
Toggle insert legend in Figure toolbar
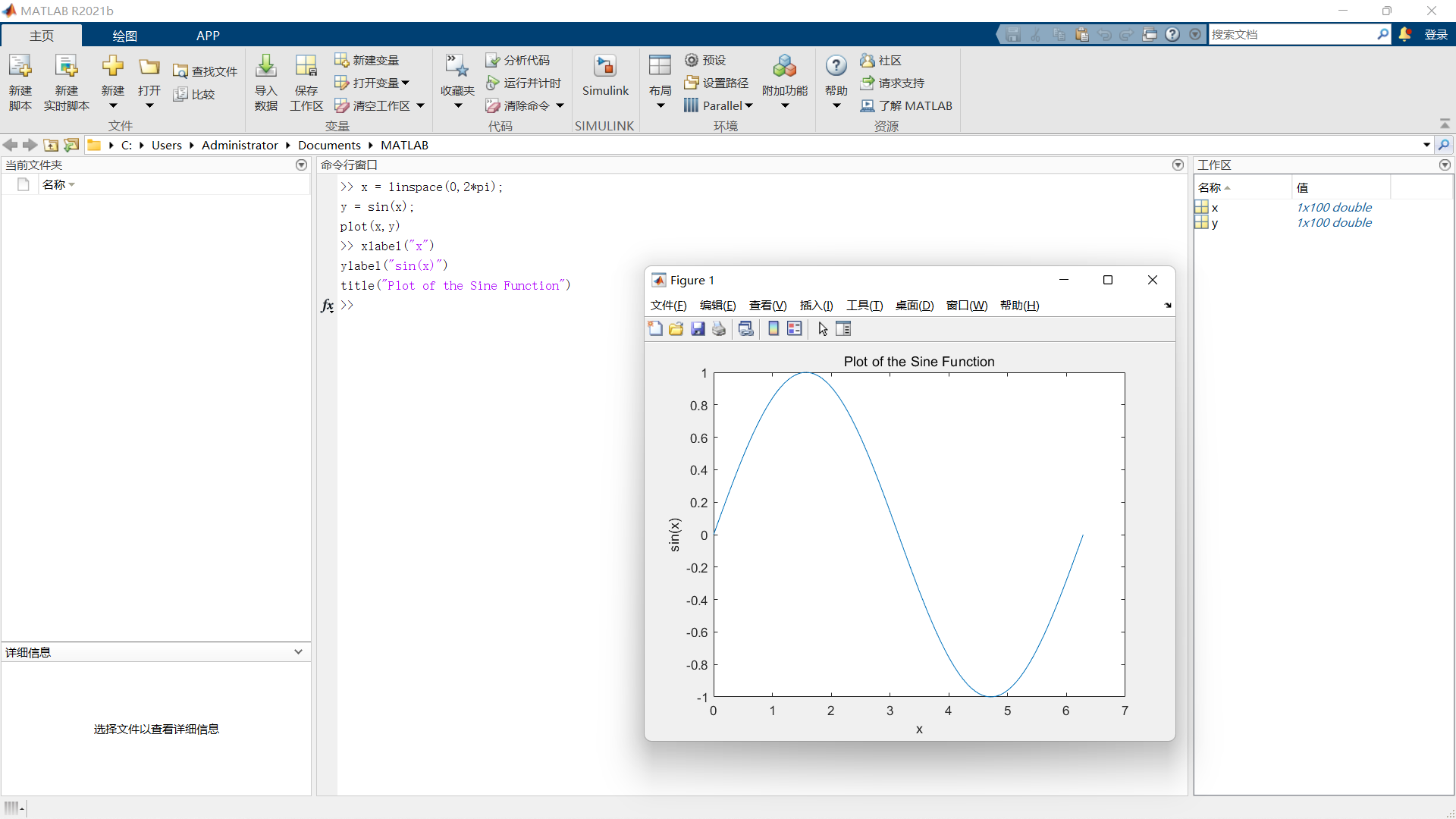point(795,328)
